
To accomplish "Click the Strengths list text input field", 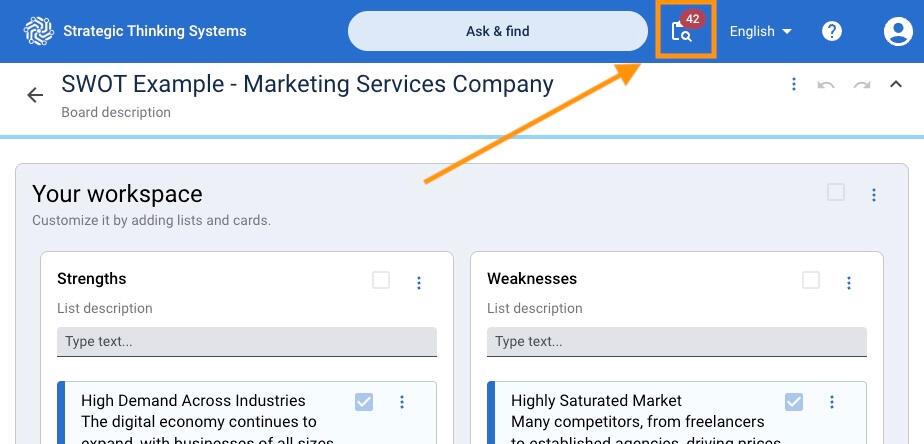I will tap(247, 342).
